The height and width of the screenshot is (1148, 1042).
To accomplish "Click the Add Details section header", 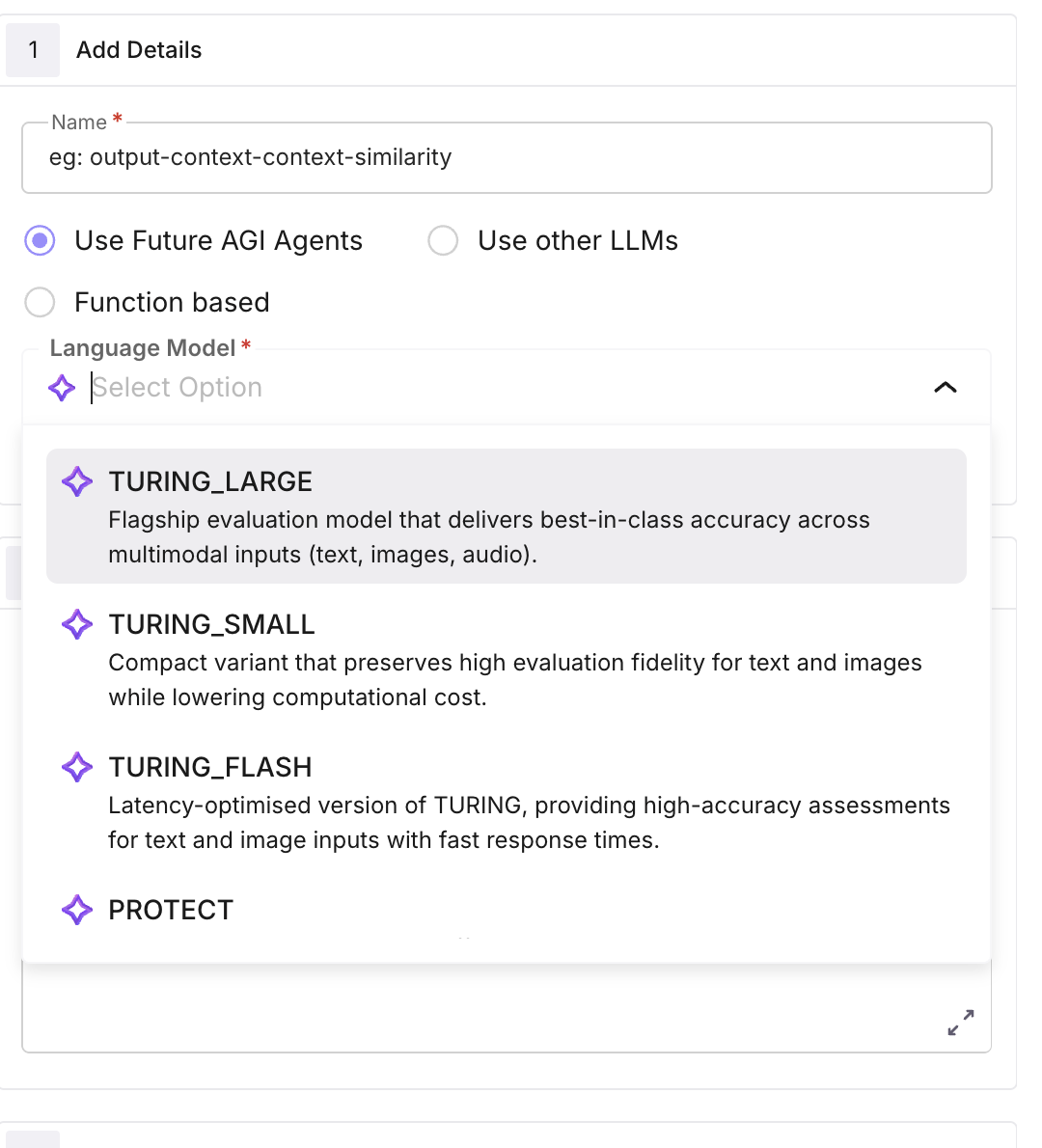I will coord(138,49).
